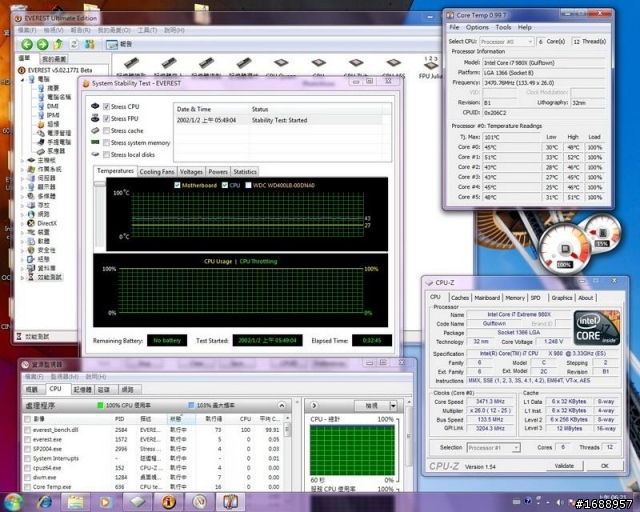640x512 pixels.
Task: Uncheck the Stress FPU checkbox
Action: (x=107, y=119)
